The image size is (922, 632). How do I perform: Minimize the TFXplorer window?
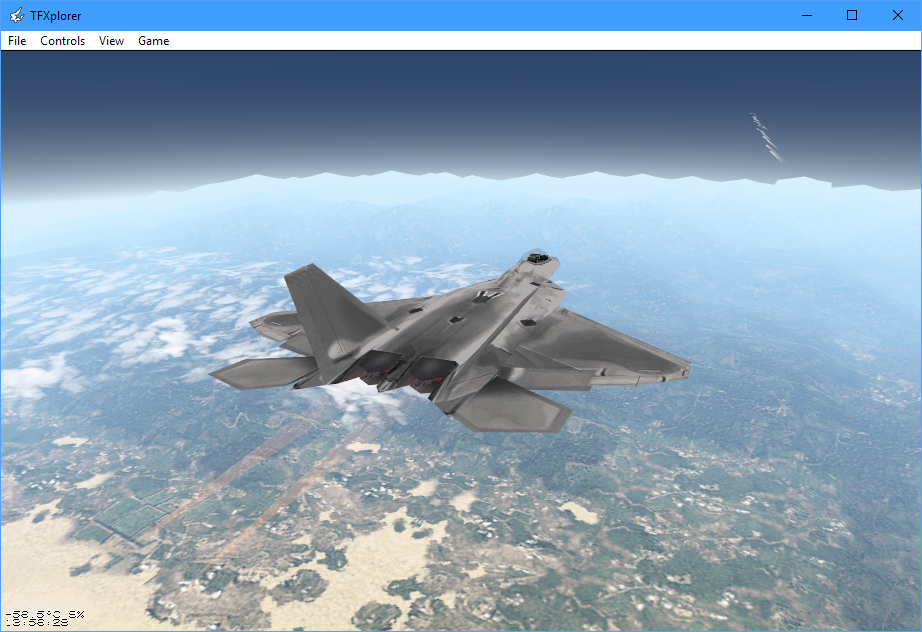[806, 15]
